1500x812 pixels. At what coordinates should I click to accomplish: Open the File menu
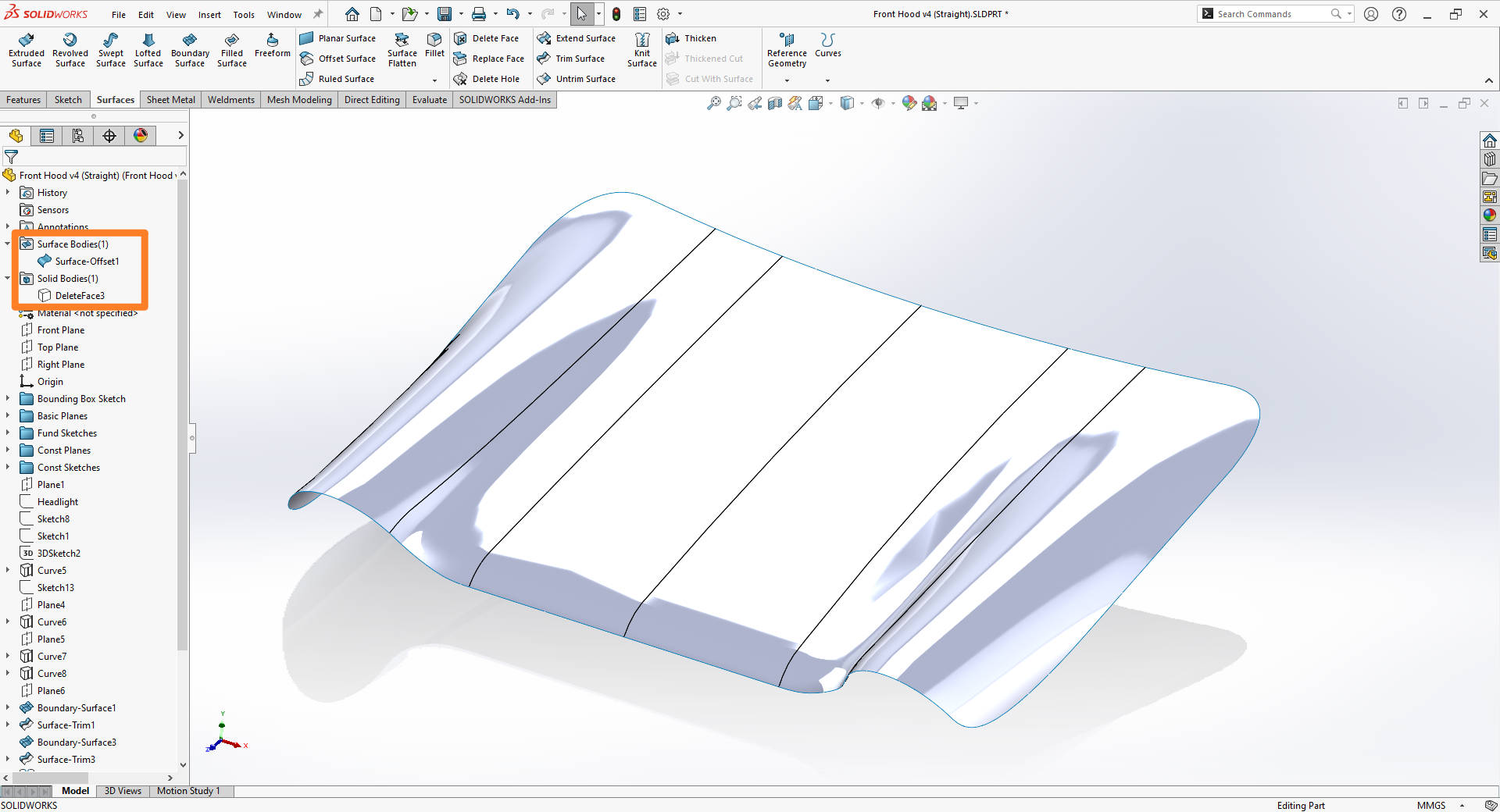pyautogui.click(x=119, y=15)
